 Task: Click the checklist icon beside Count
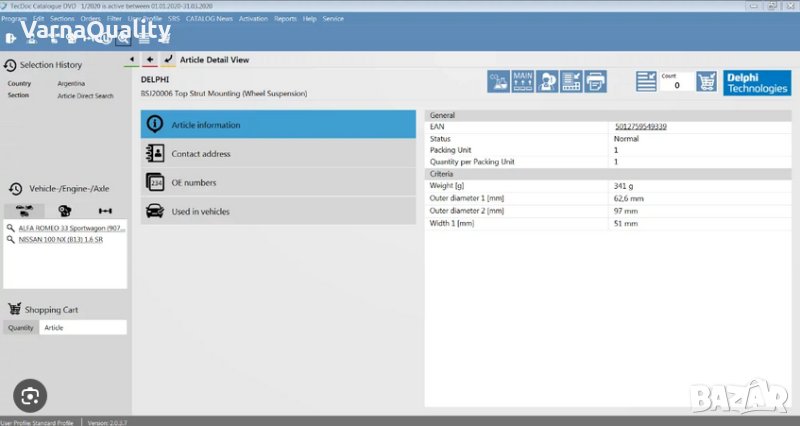click(646, 82)
